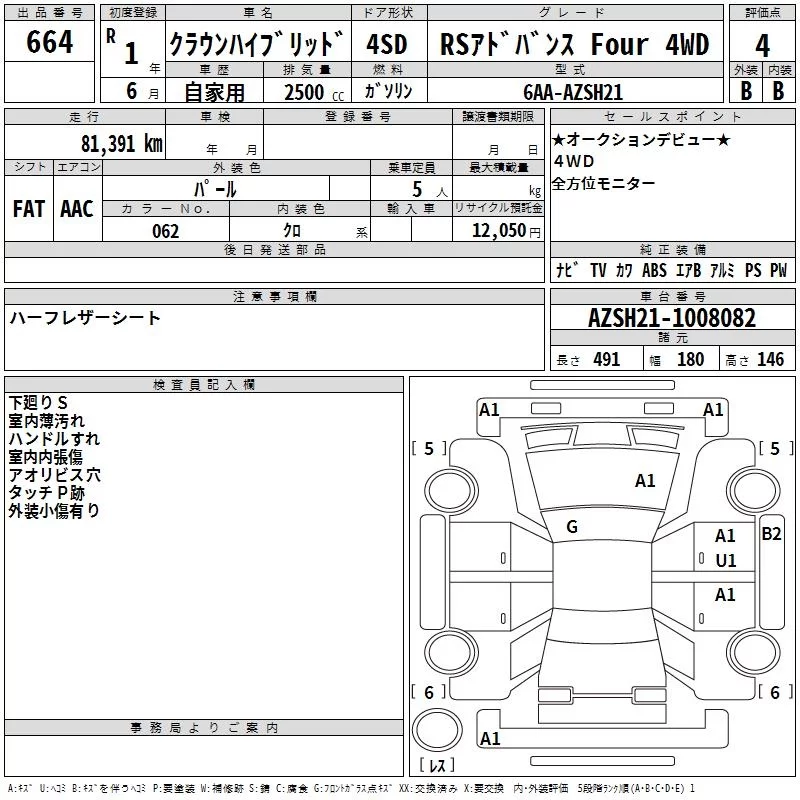Screen dimensions: 800x800
Task: Click the rear right wheel circle
Action: click(754, 652)
